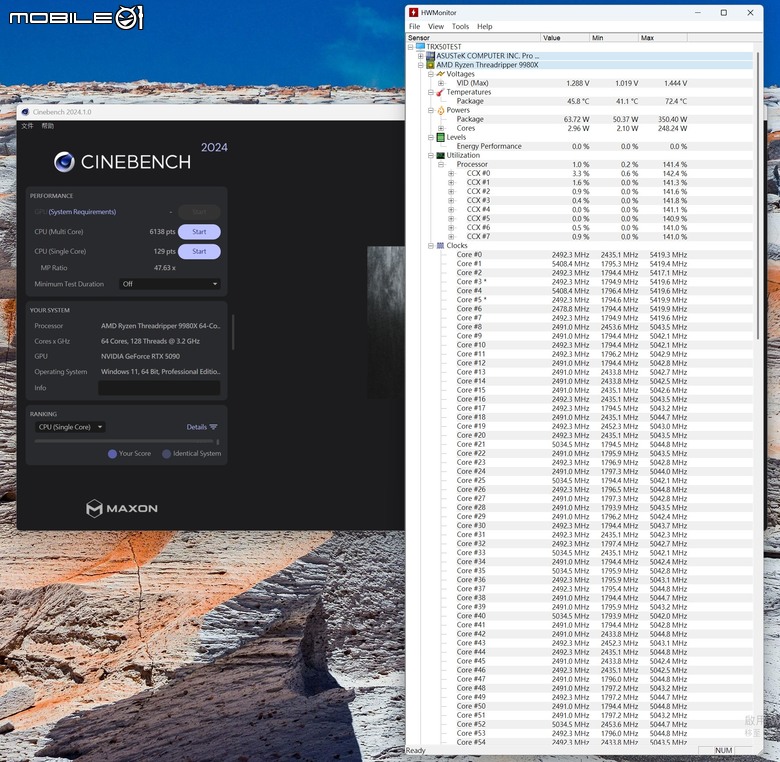Screen dimensions: 780x762
Task: Click the ranking score slider bar
Action: click(124, 441)
